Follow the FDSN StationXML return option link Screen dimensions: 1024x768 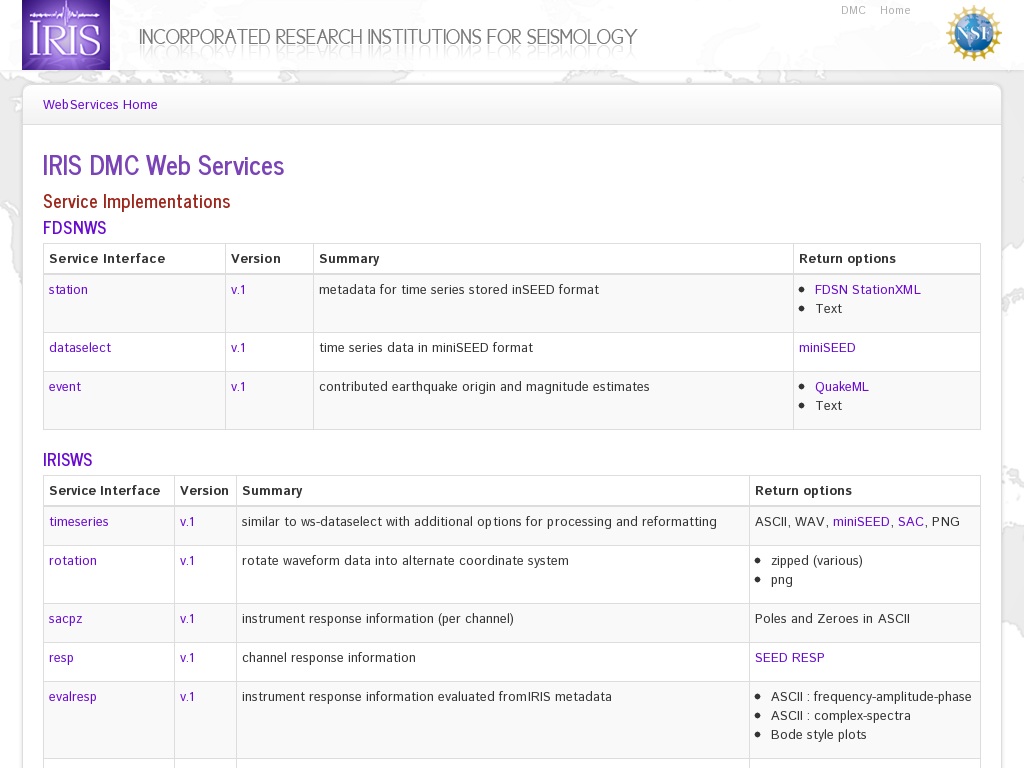(867, 290)
